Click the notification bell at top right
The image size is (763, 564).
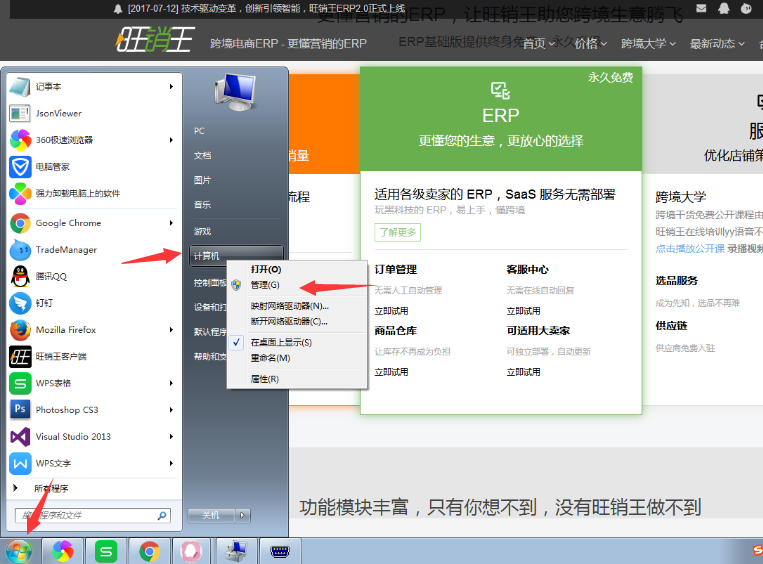[x=724, y=8]
